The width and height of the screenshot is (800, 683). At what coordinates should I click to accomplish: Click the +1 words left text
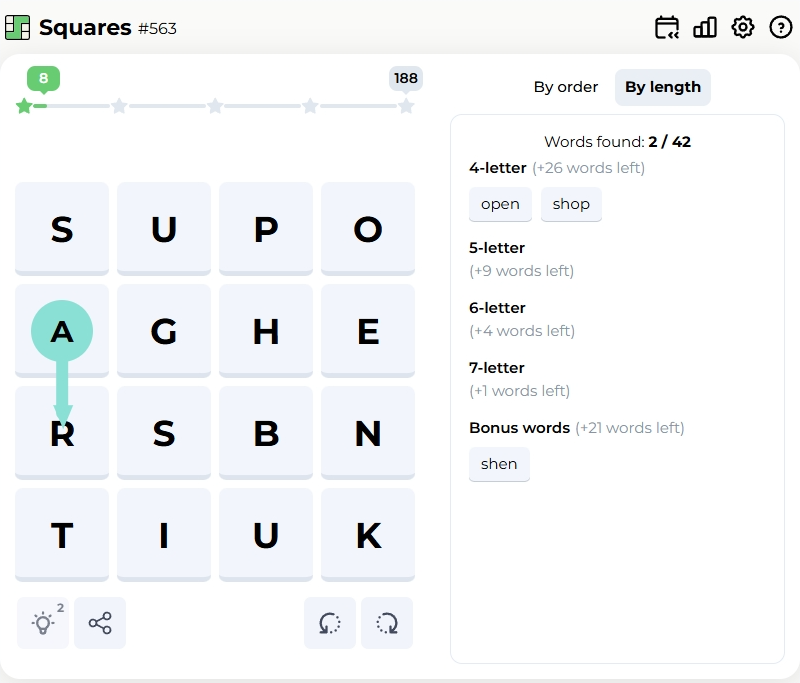(519, 391)
